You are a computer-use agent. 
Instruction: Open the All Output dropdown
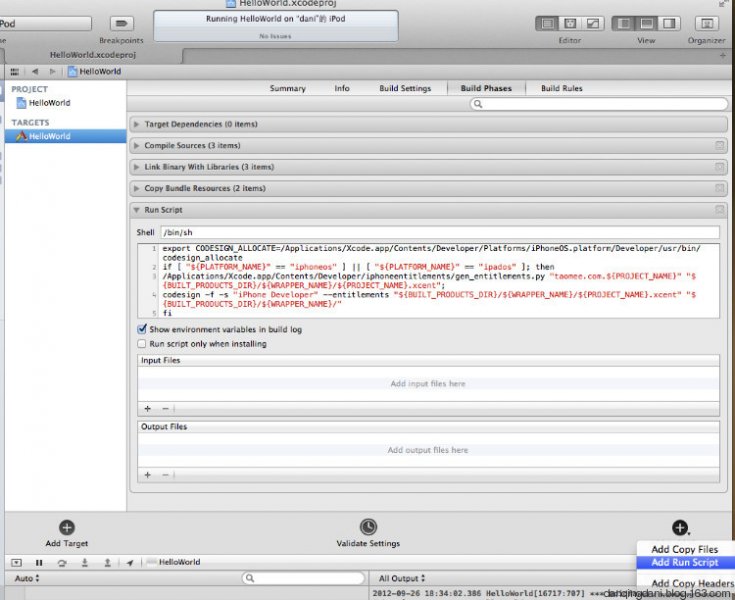[x=402, y=578]
